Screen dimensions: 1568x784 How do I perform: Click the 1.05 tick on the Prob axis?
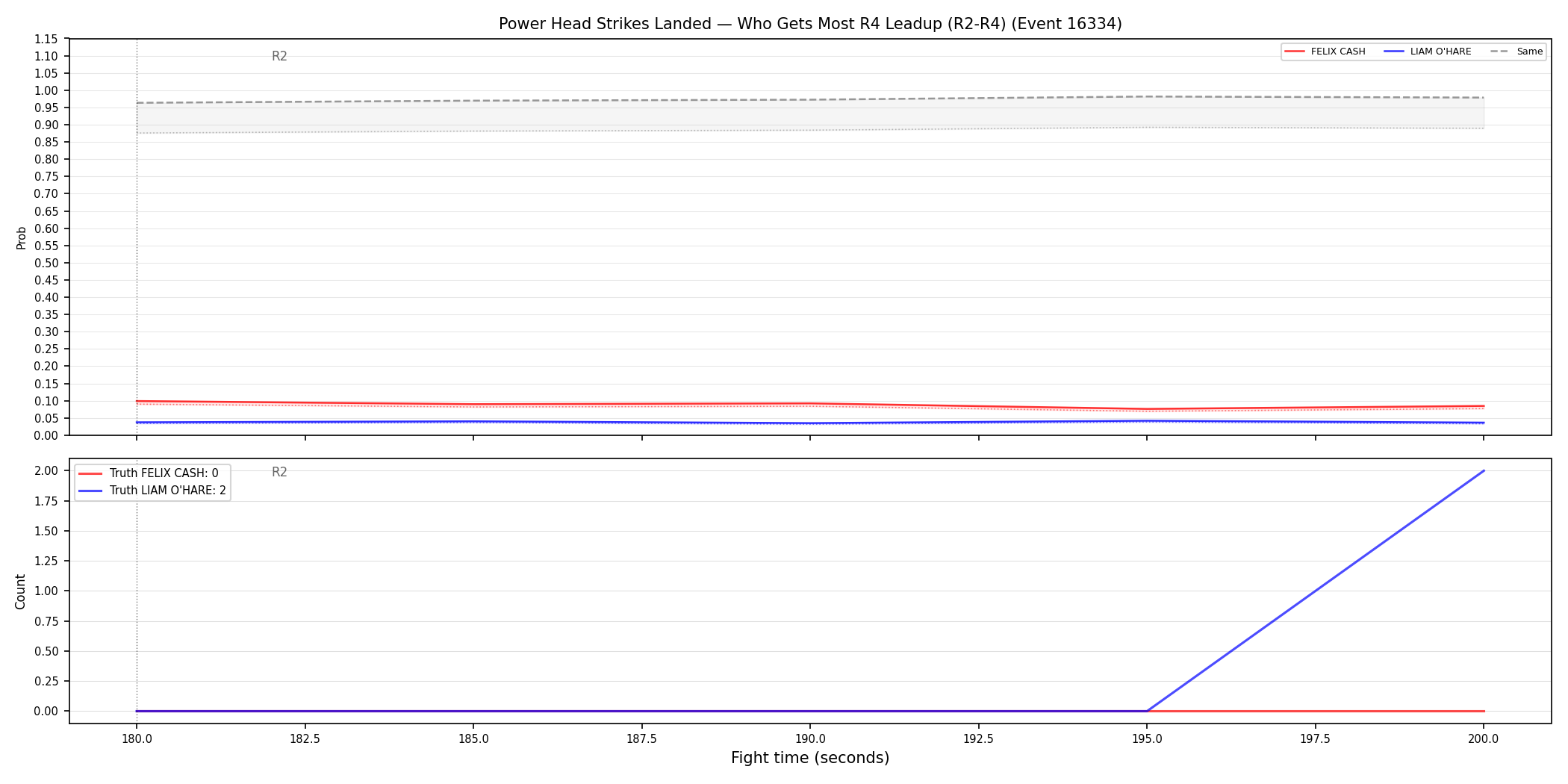tap(46, 73)
